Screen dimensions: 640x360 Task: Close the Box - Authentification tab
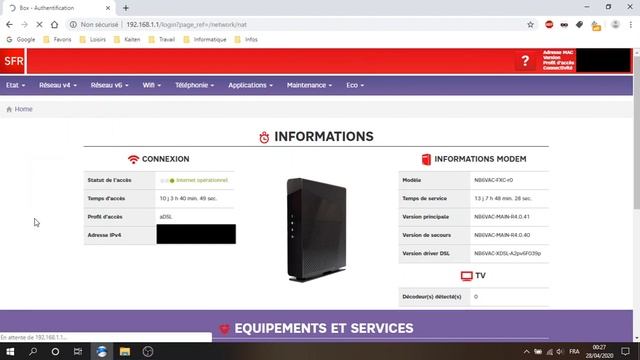(x=108, y=8)
